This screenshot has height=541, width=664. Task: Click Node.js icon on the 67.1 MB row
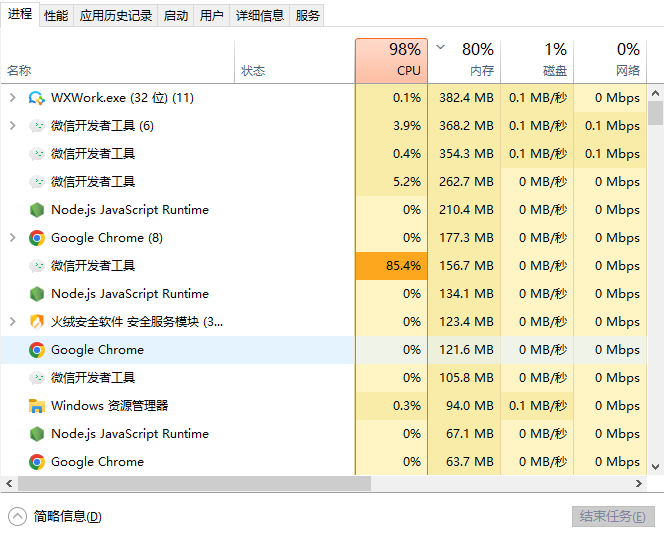[x=37, y=433]
